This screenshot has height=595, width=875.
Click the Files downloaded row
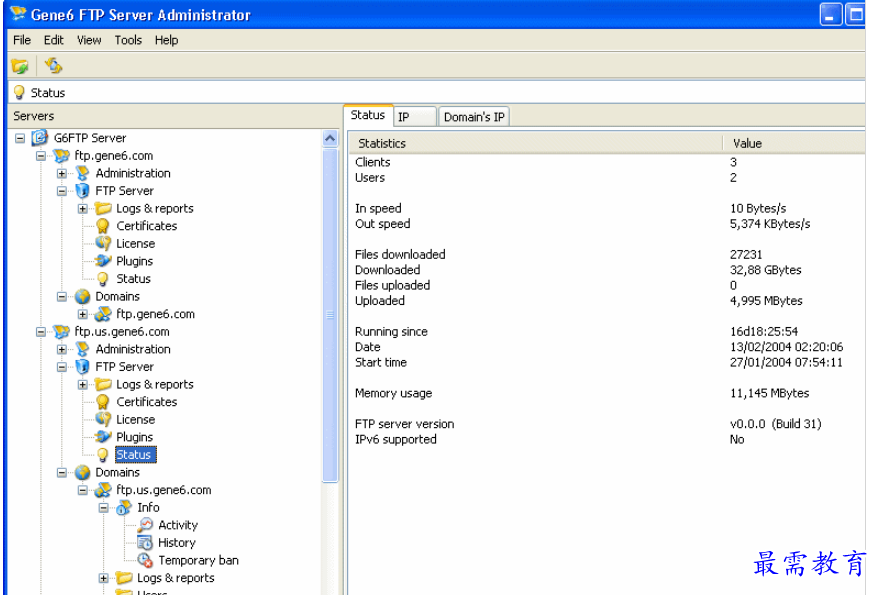tap(607, 255)
